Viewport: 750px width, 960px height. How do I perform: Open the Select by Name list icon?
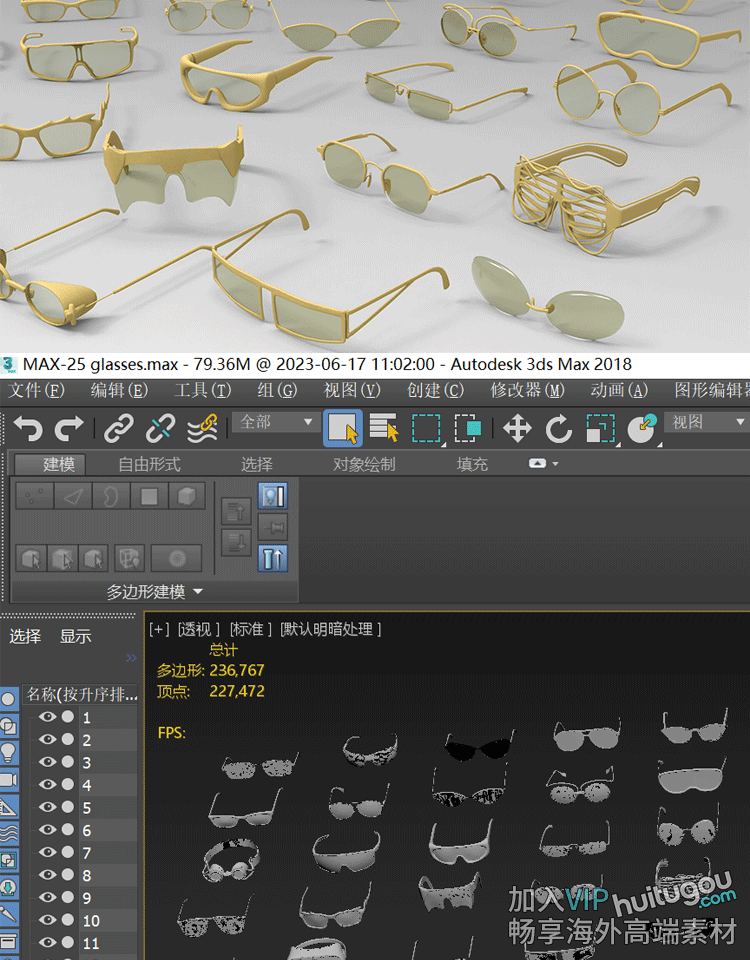384,428
